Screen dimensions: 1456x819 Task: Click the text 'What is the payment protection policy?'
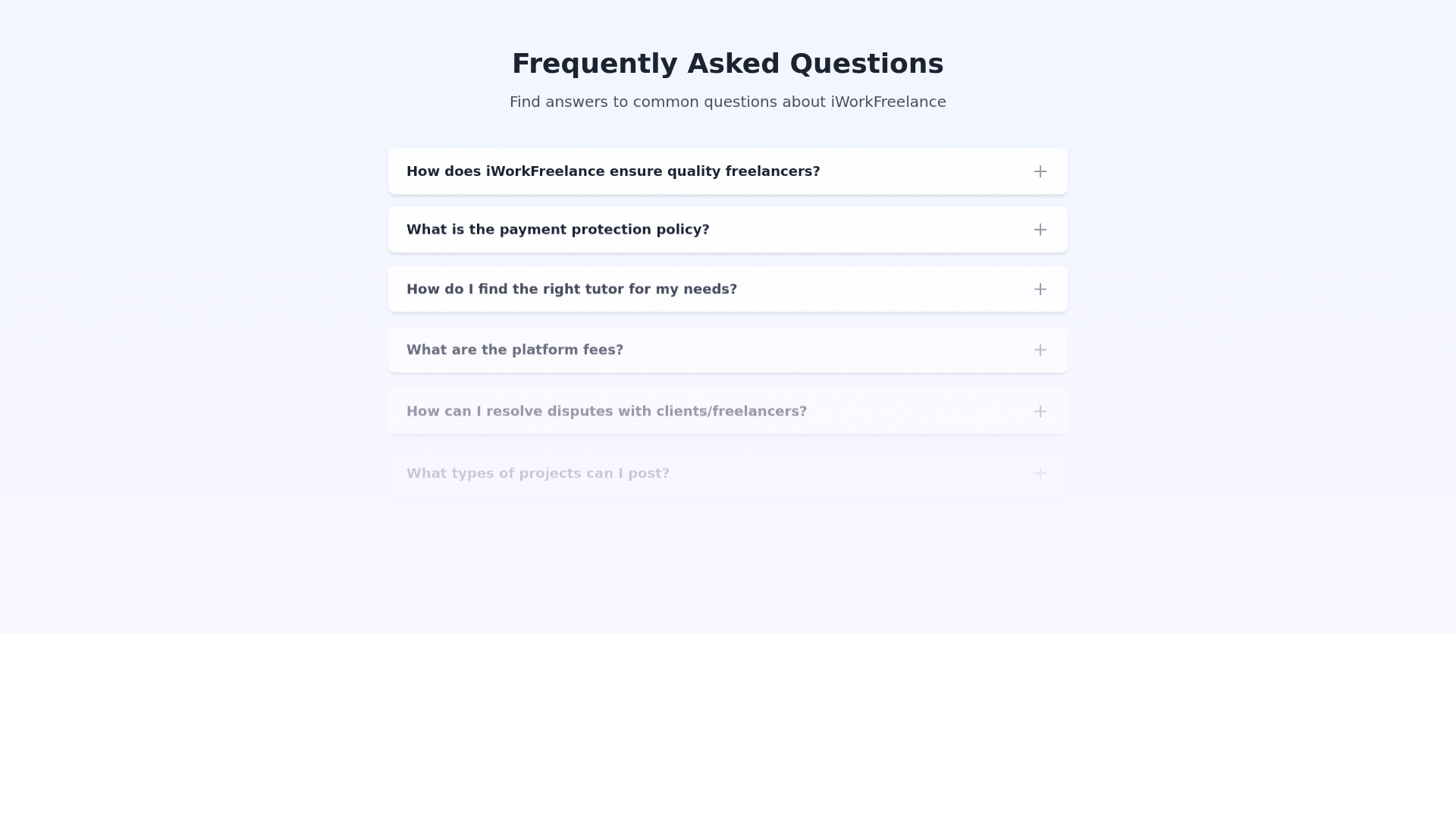click(557, 230)
